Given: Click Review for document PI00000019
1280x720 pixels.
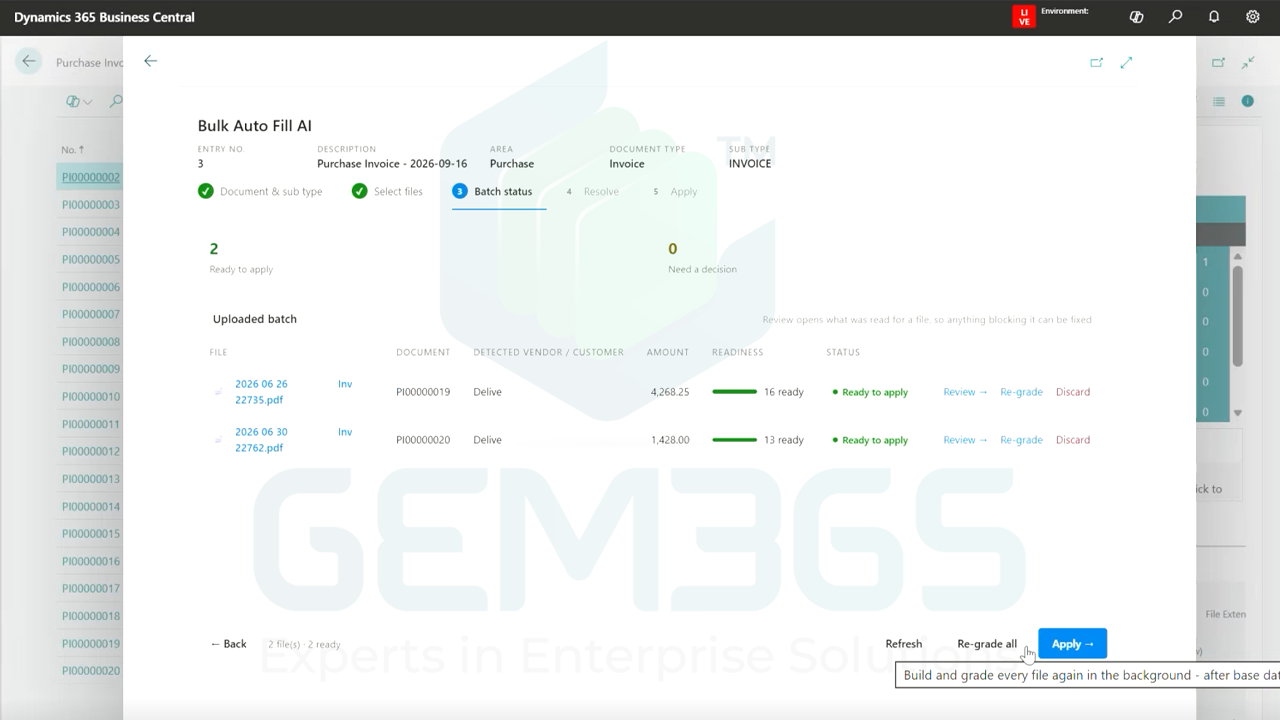Looking at the screenshot, I should (965, 392).
